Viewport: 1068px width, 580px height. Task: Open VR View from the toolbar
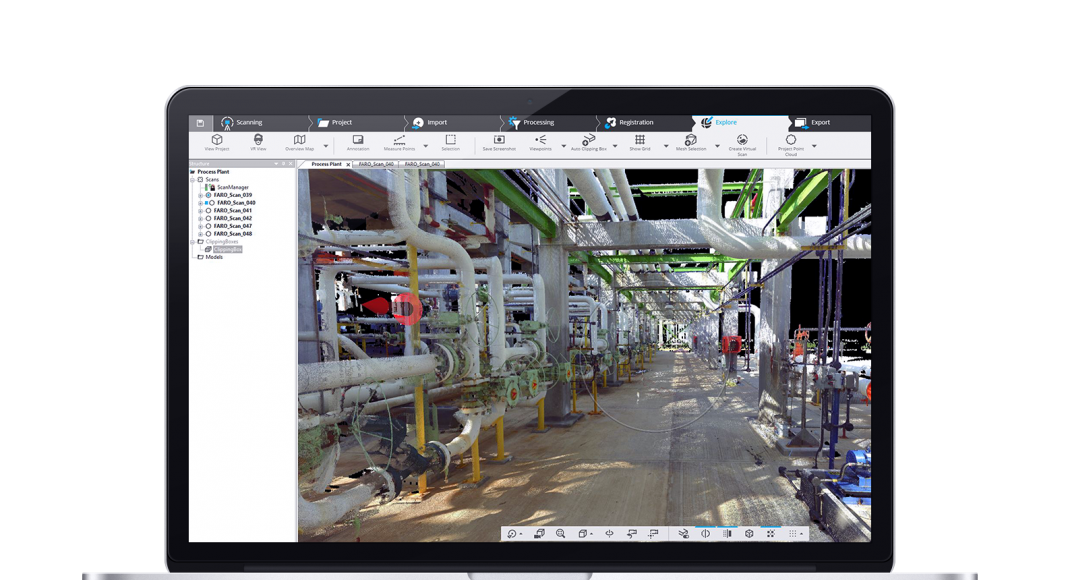[259, 140]
